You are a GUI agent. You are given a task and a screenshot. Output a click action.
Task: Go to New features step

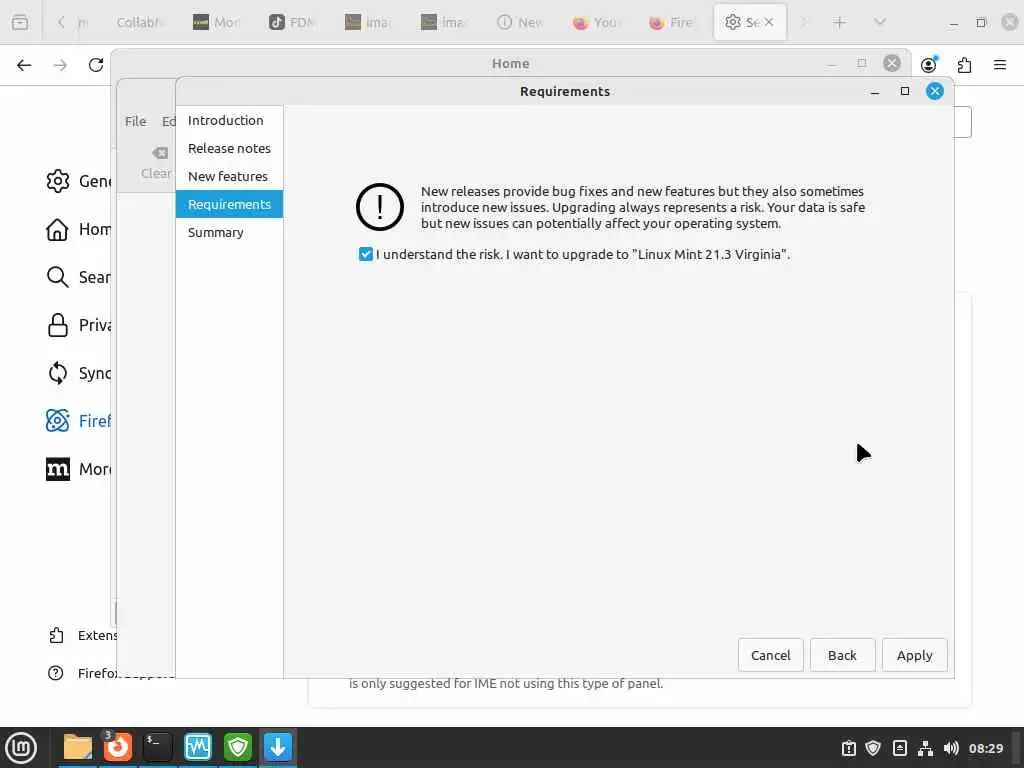click(x=228, y=176)
